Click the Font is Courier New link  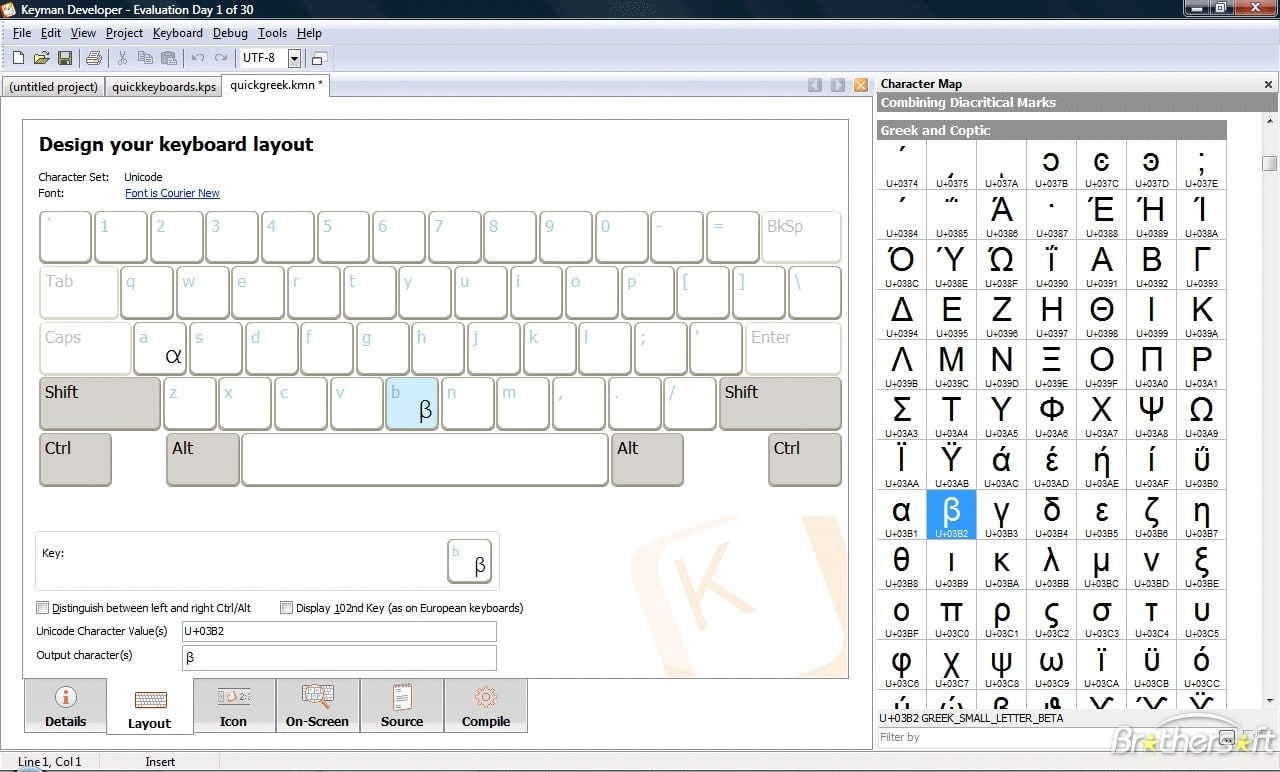(172, 193)
